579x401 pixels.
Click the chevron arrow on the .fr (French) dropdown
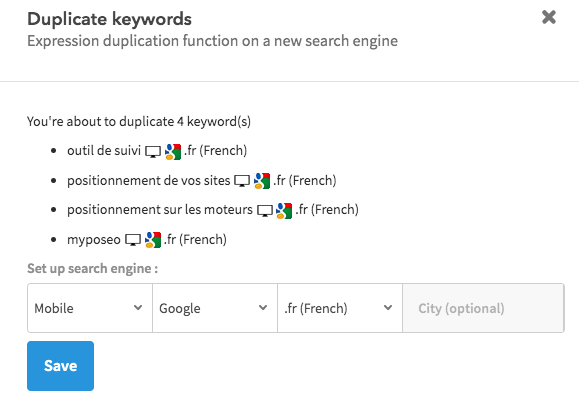coord(388,308)
